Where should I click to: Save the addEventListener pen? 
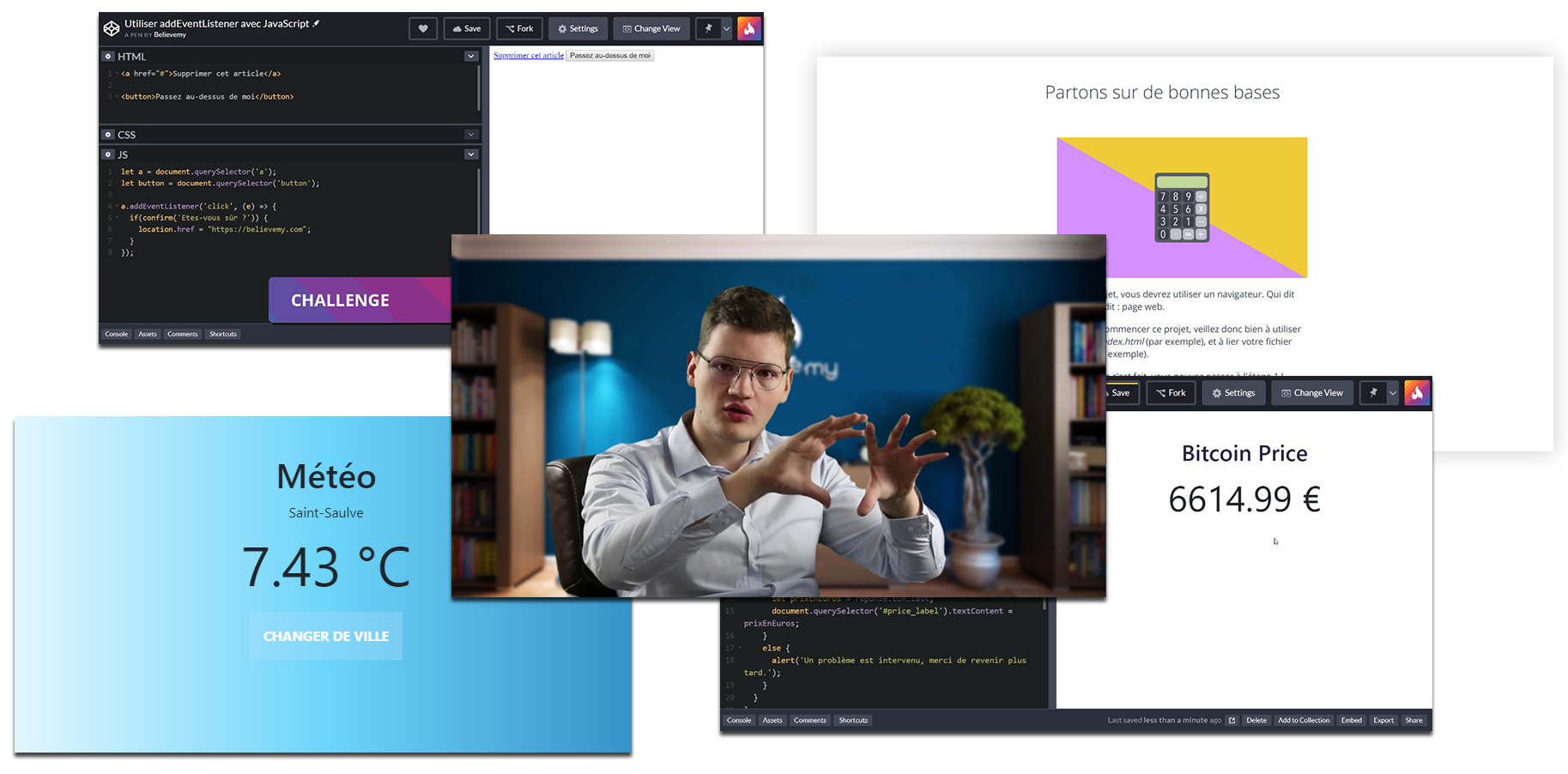pyautogui.click(x=467, y=28)
